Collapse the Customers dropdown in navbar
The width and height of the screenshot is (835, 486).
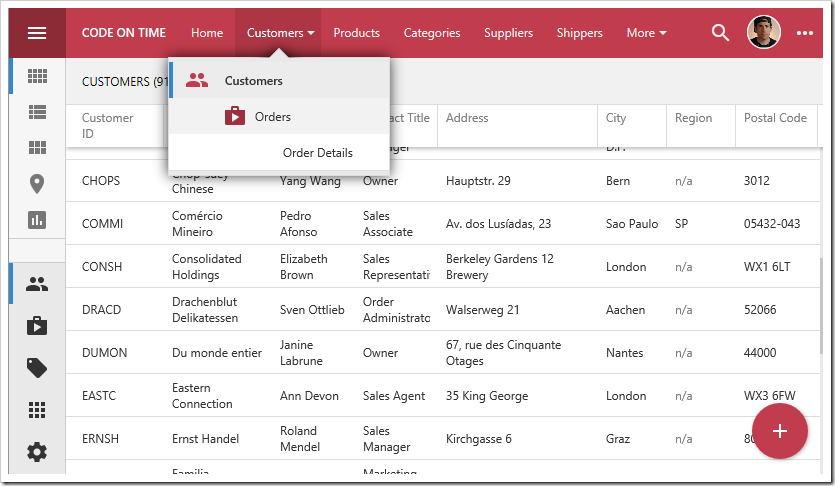280,33
